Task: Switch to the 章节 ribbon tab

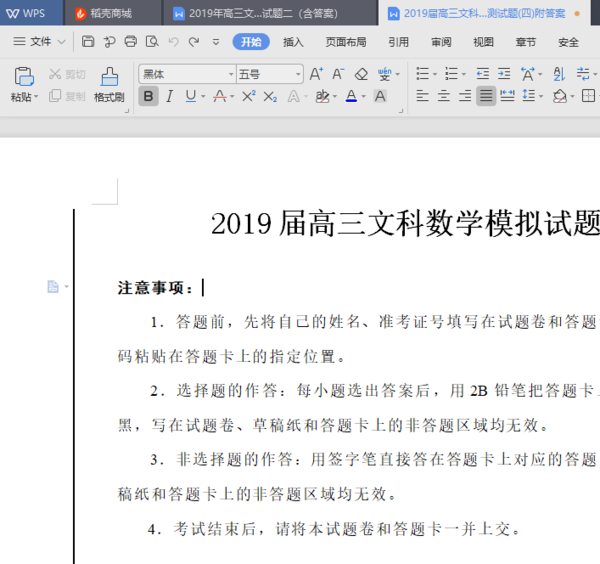Action: coord(526,42)
